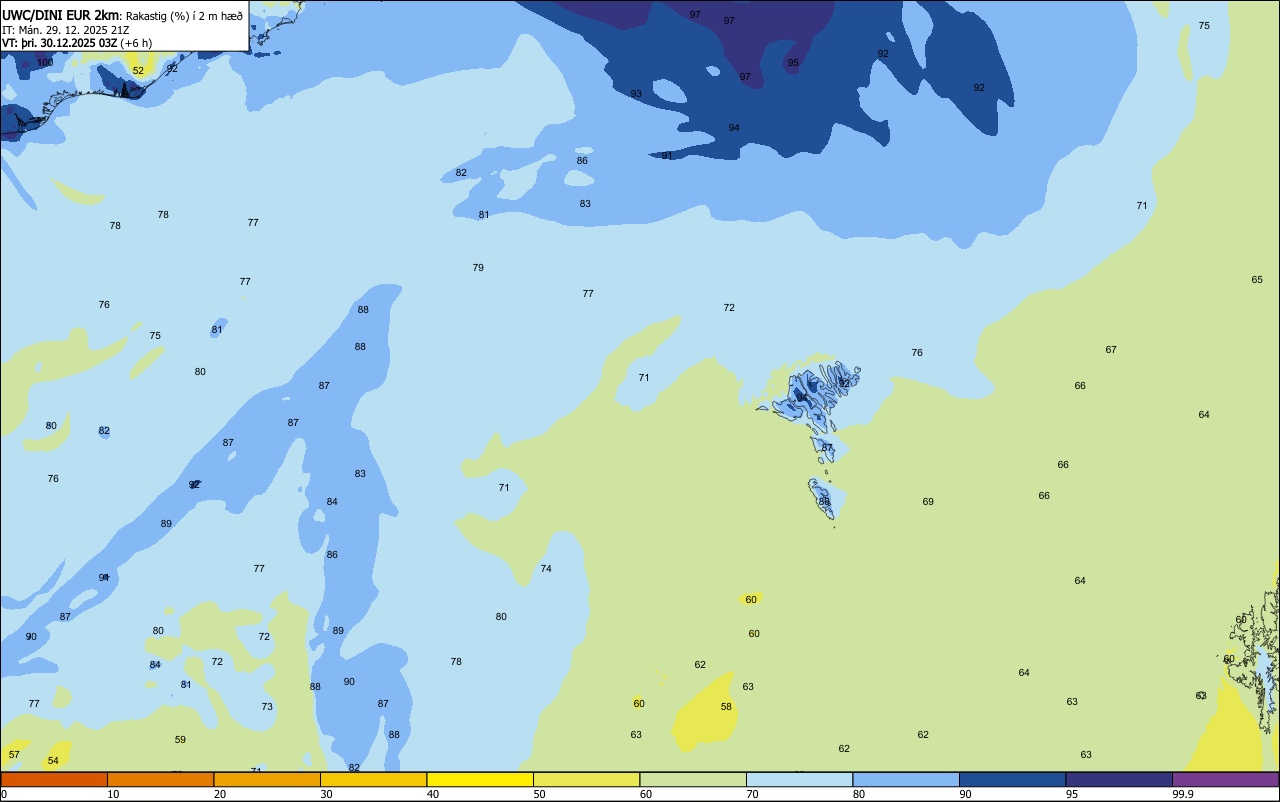
Task: Click the value 58 in yellow patch
Action: (x=726, y=706)
